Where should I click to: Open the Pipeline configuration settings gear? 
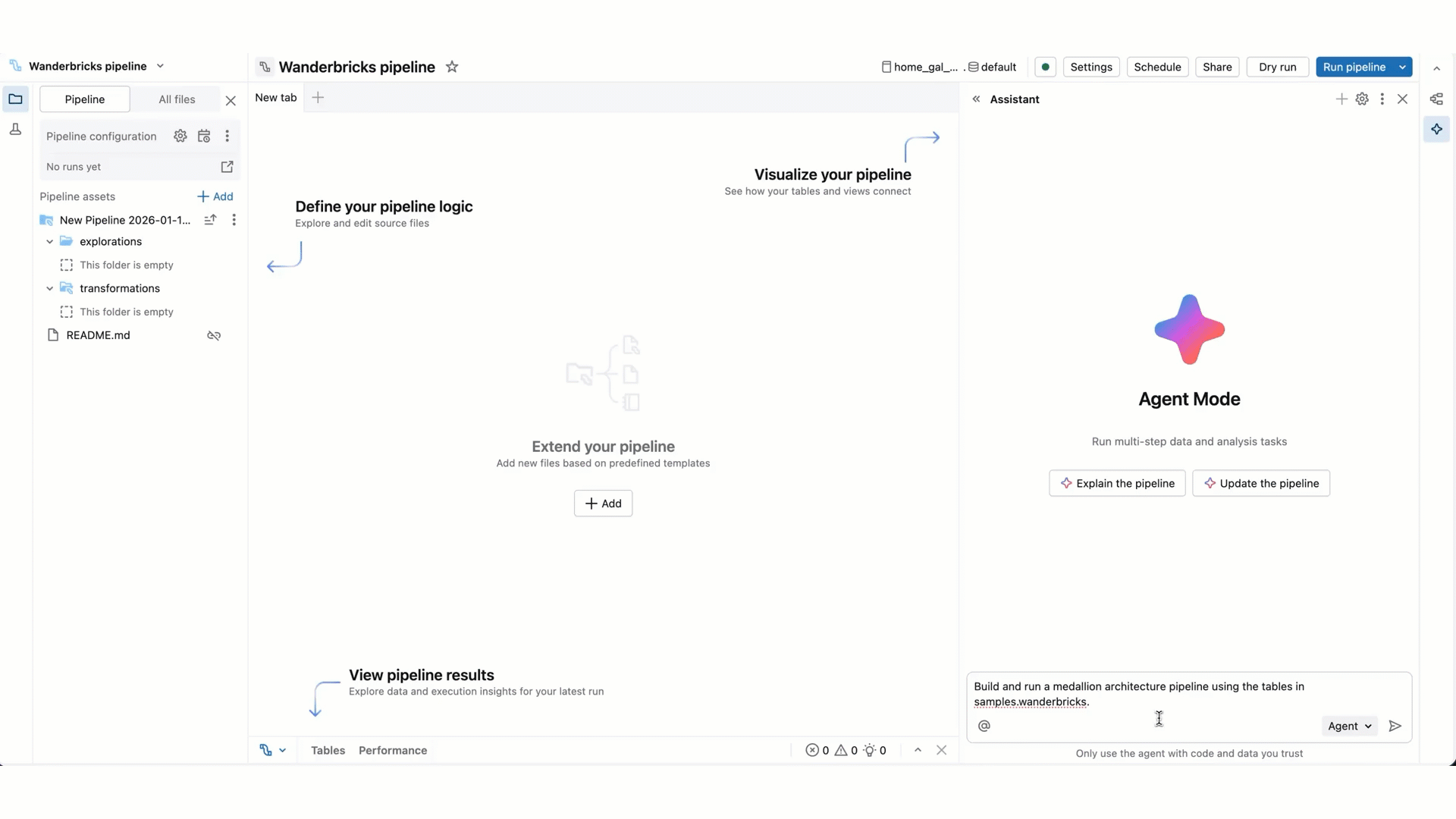[180, 136]
